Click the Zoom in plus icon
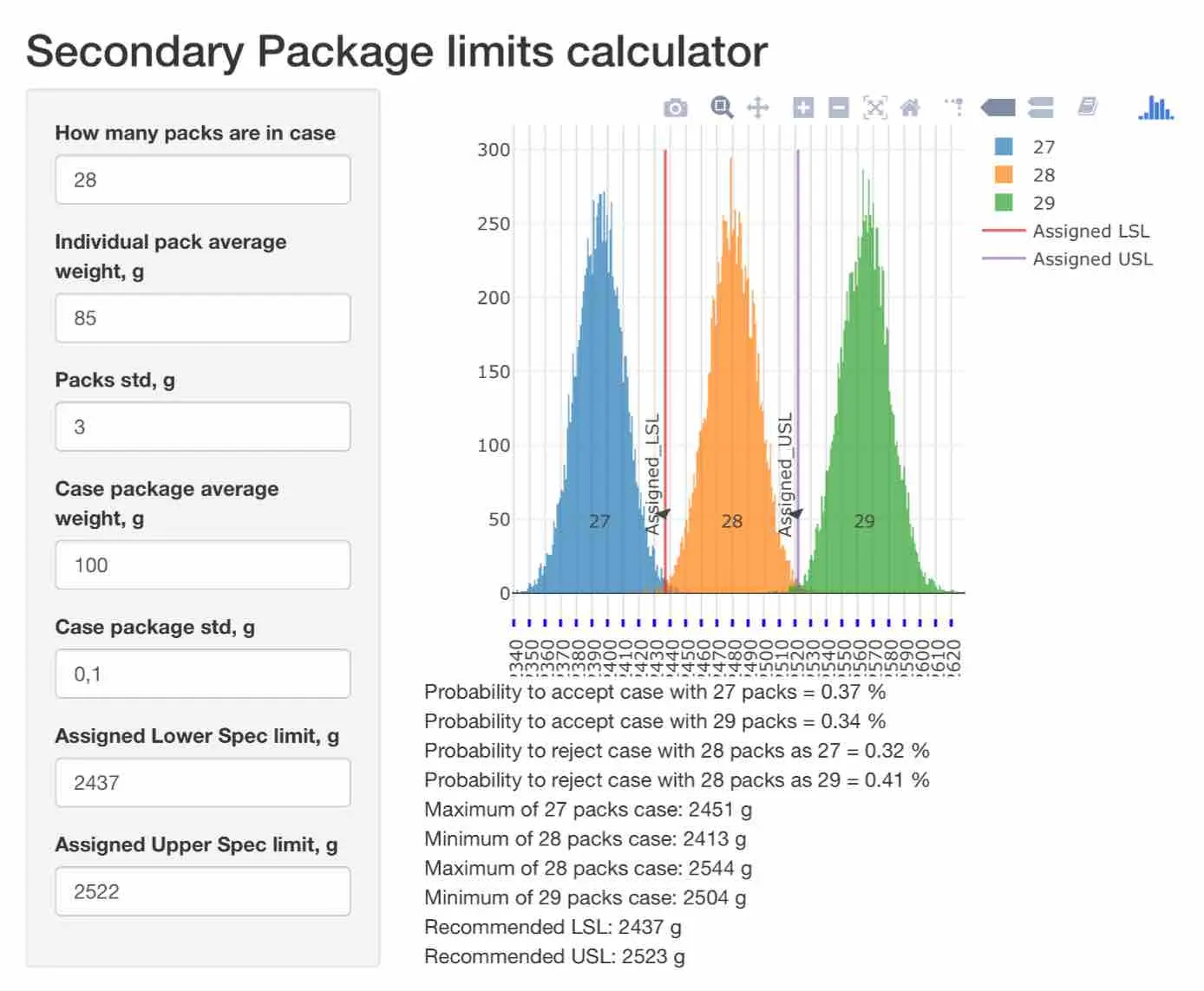Screen dimensions: 1204x991 [x=803, y=108]
